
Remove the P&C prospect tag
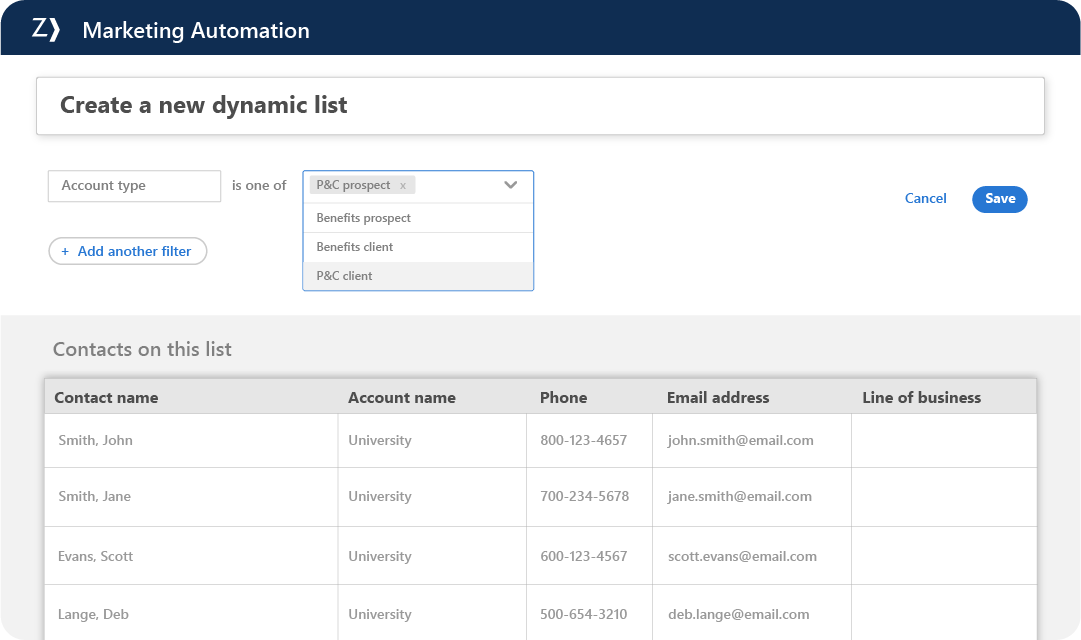(403, 185)
